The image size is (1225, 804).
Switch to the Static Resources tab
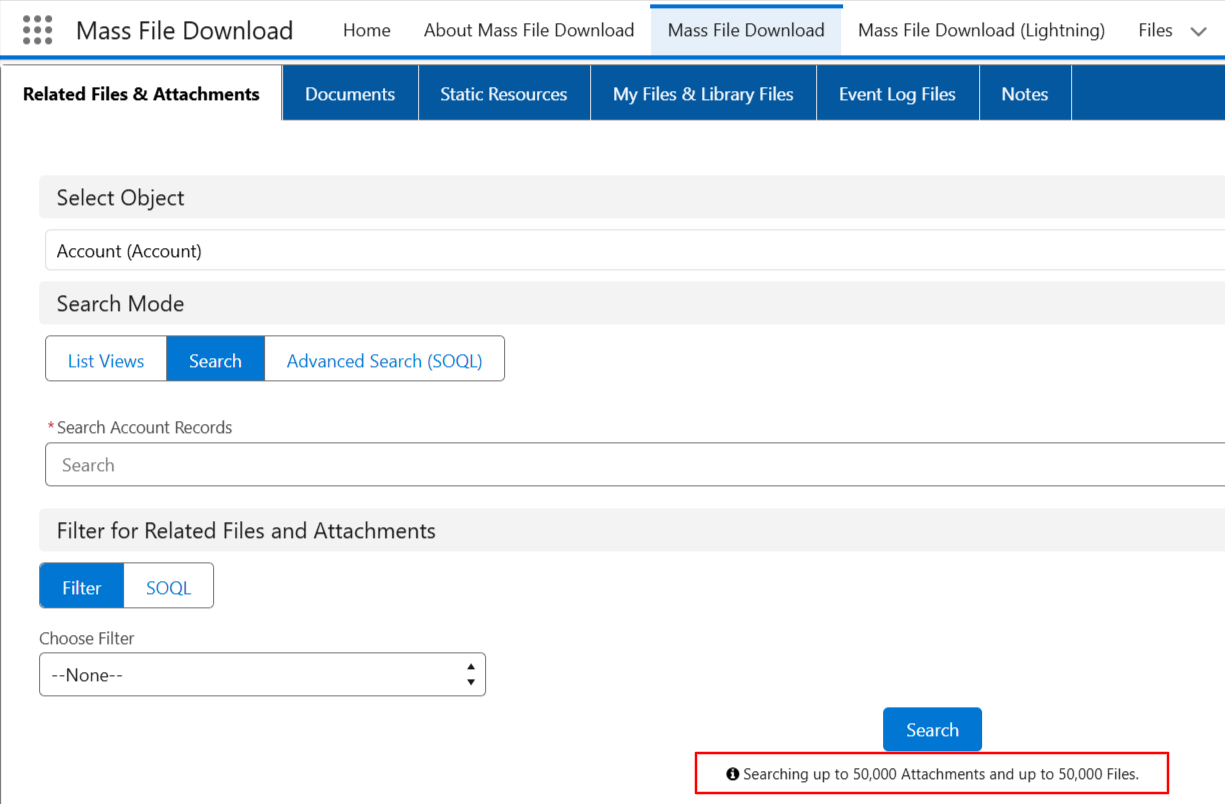504,94
